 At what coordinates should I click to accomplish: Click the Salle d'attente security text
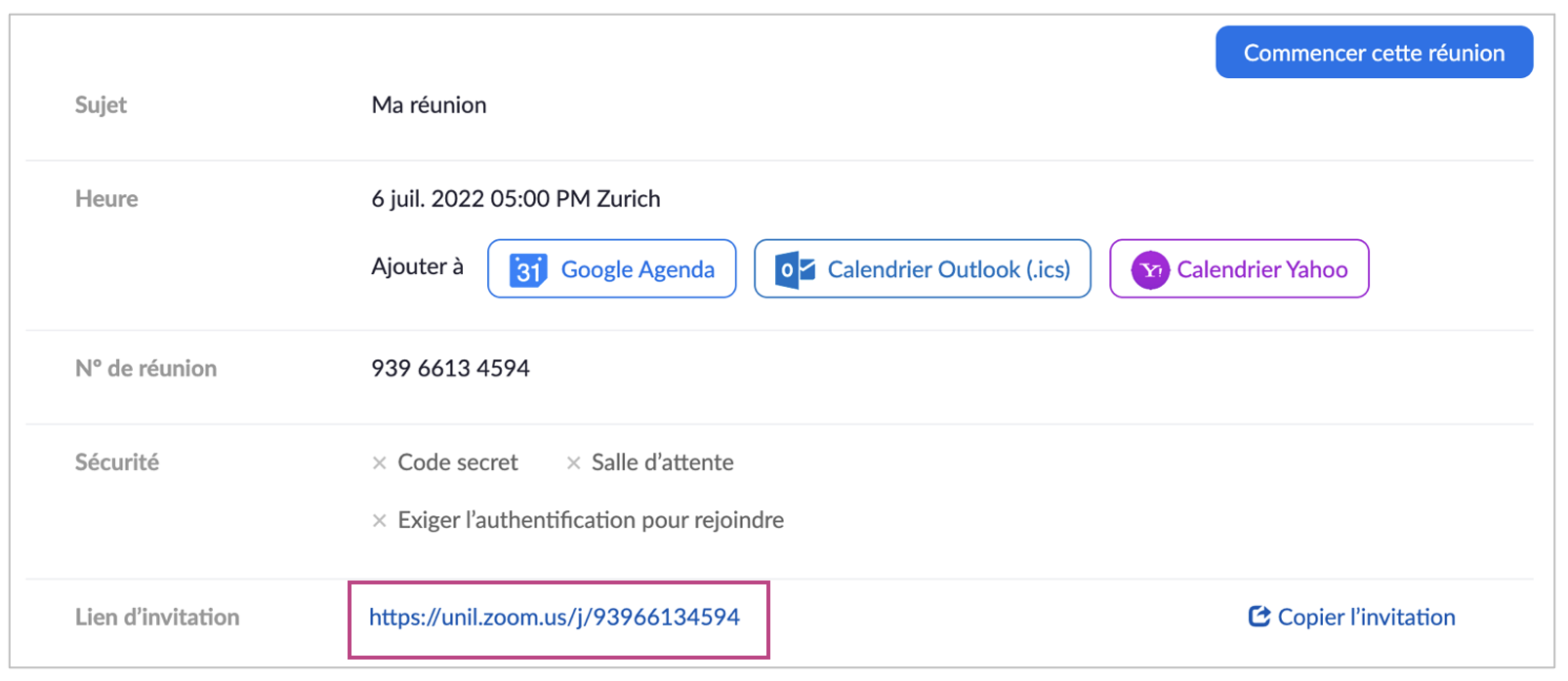(662, 462)
